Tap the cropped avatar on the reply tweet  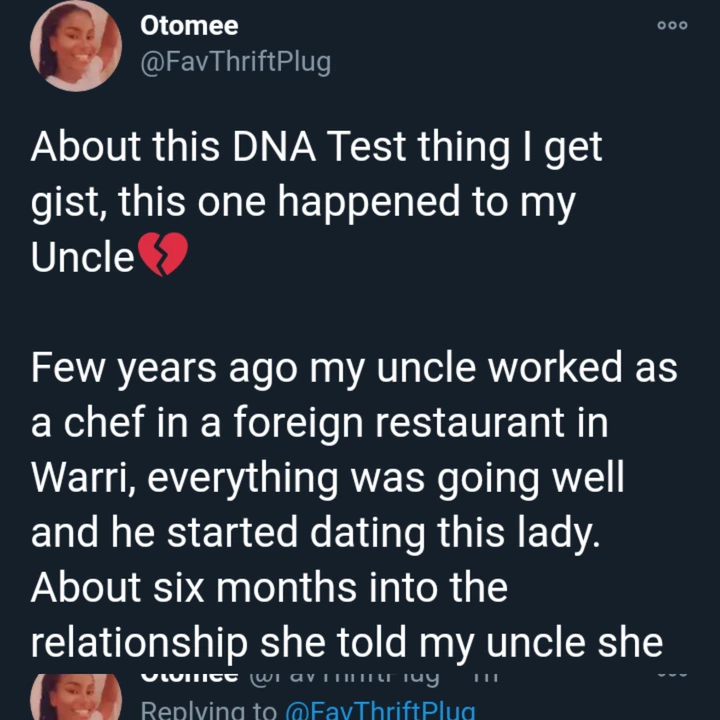(x=76, y=697)
